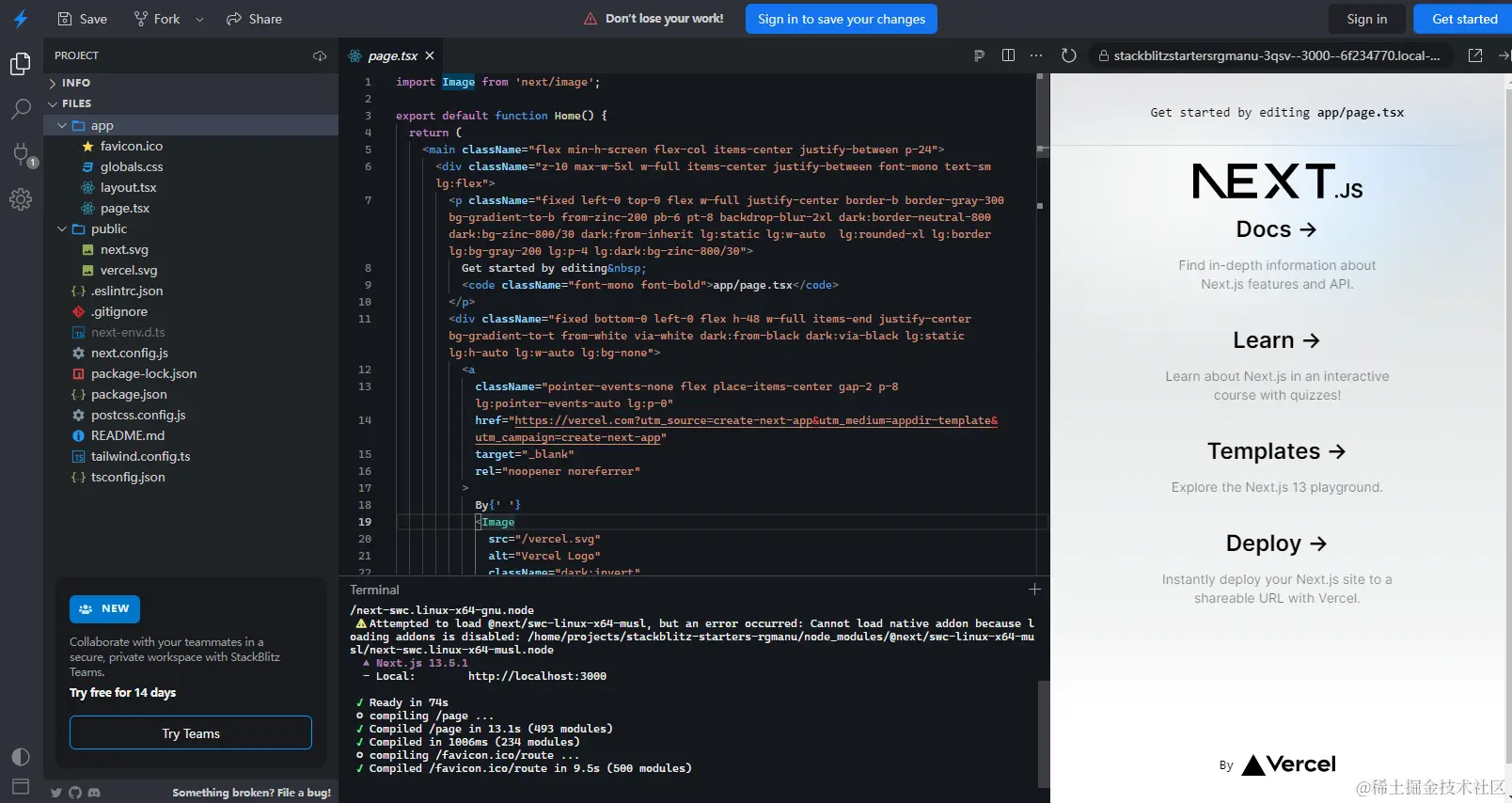The height and width of the screenshot is (803, 1512).
Task: Click Something broken? File a bug! link
Action: [251, 793]
